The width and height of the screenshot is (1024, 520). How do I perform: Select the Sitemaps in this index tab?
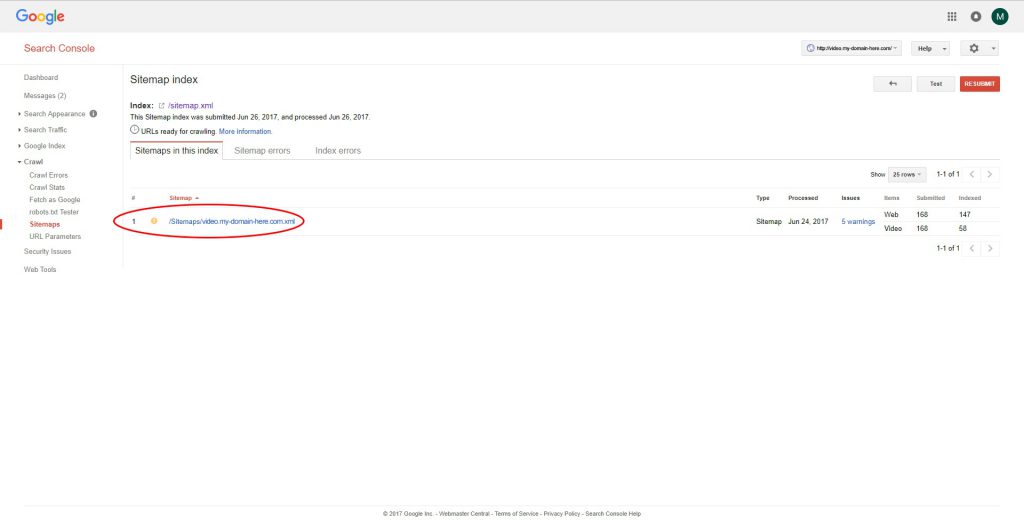click(176, 150)
